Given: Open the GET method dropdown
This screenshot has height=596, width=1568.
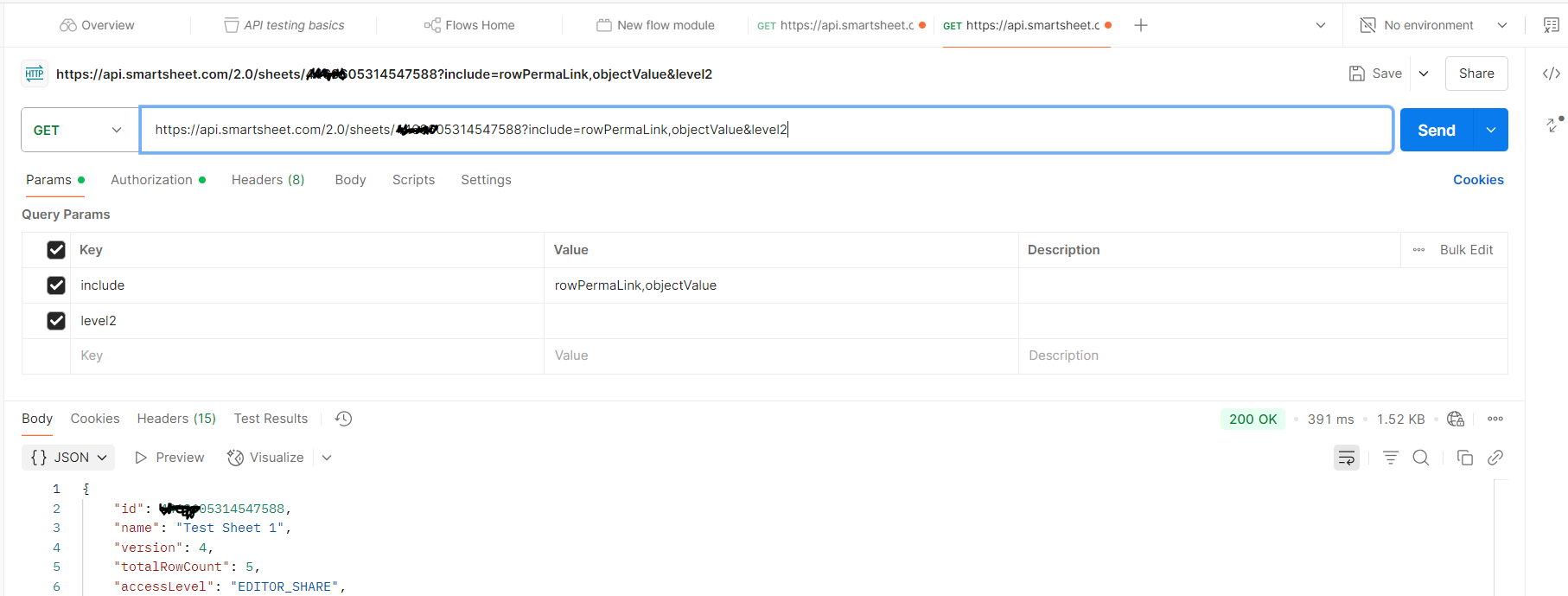Looking at the screenshot, I should tap(80, 130).
